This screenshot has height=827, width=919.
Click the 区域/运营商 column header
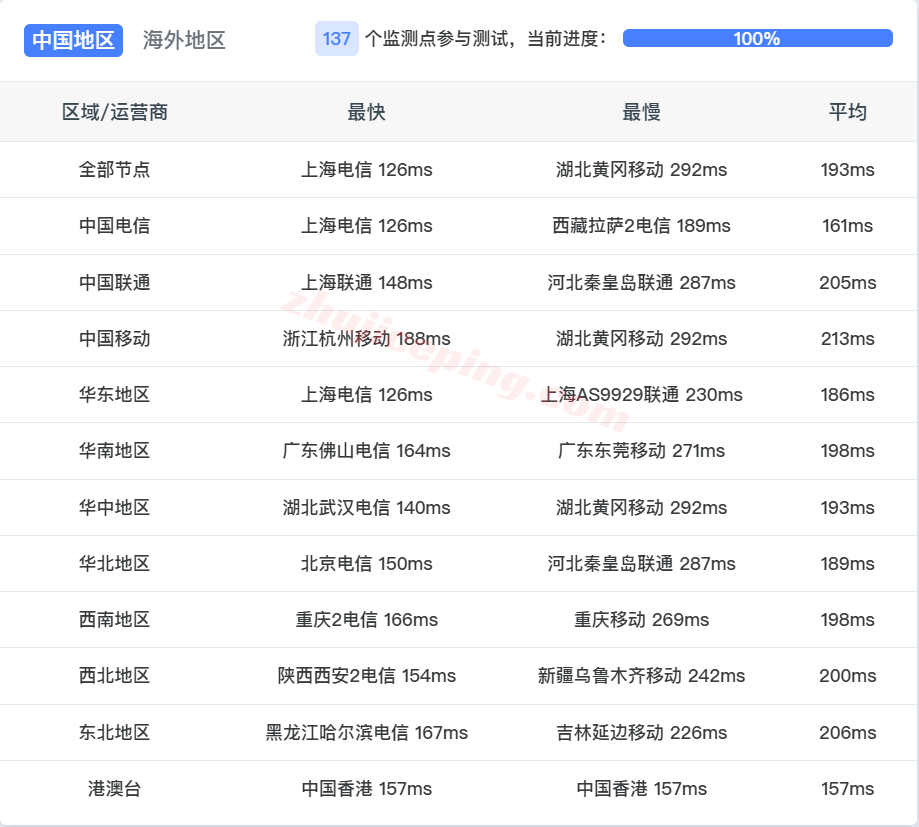tap(115, 112)
